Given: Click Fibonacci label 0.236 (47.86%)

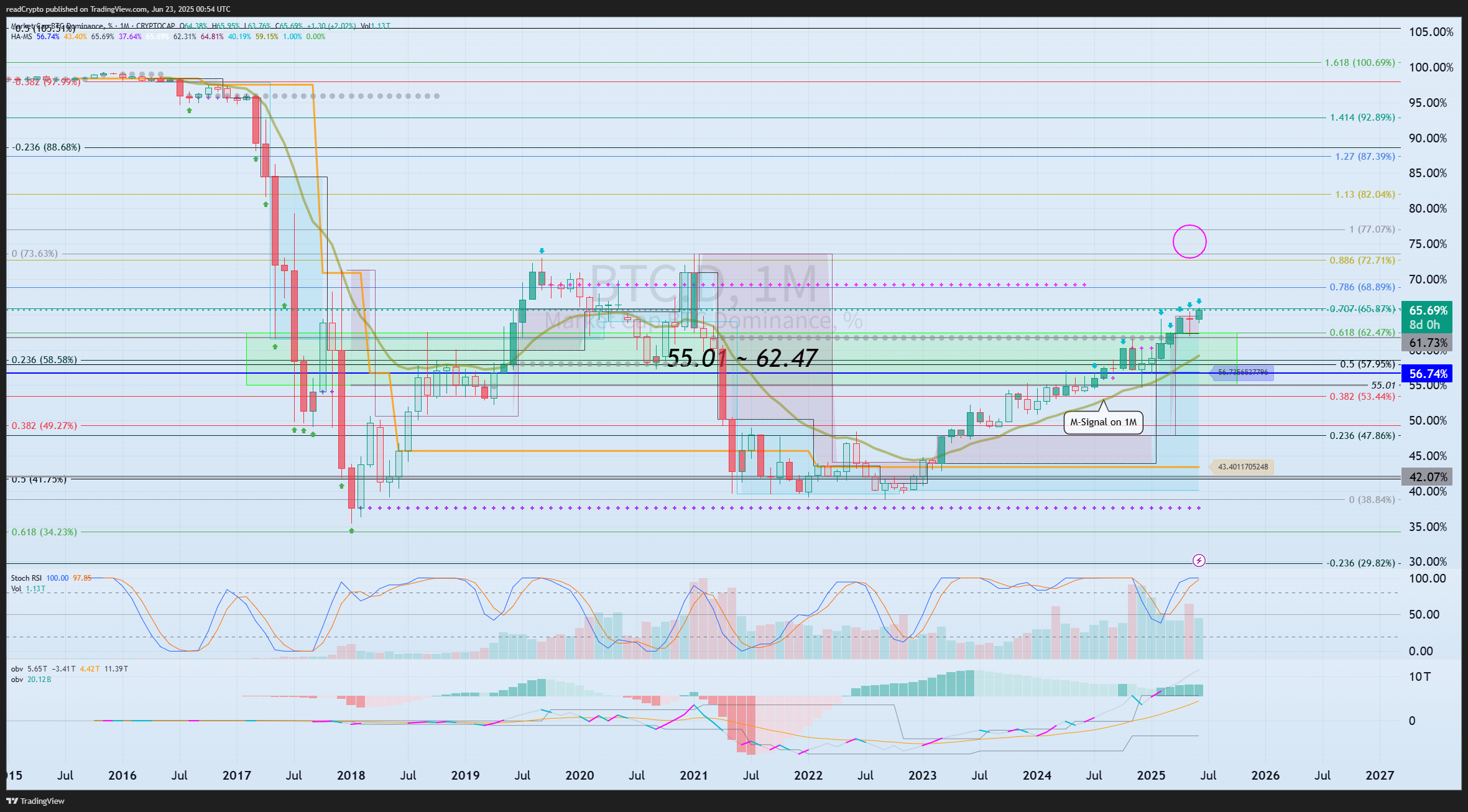Looking at the screenshot, I should (1362, 436).
